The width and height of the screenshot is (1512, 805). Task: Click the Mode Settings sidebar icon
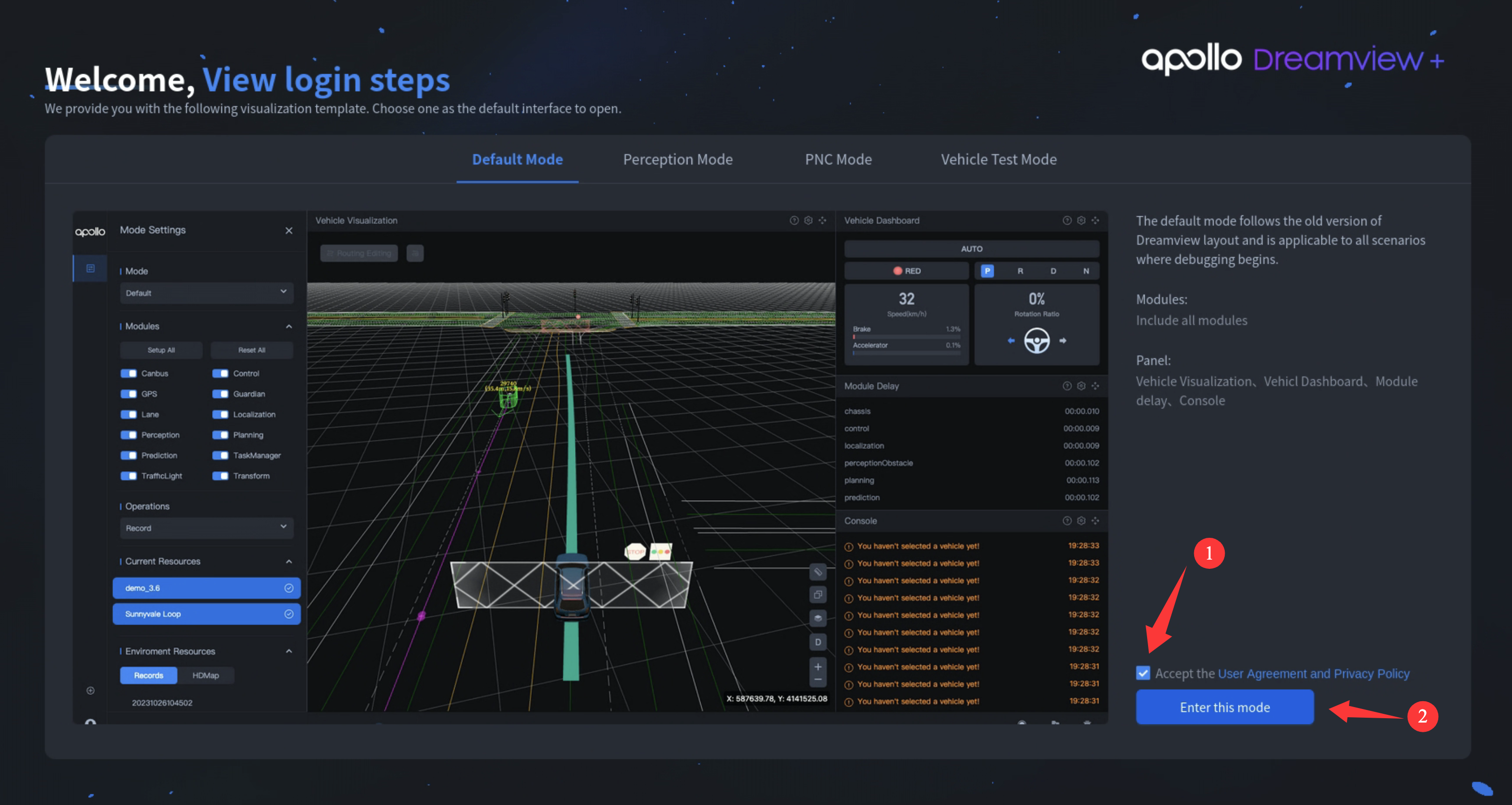coord(90,268)
